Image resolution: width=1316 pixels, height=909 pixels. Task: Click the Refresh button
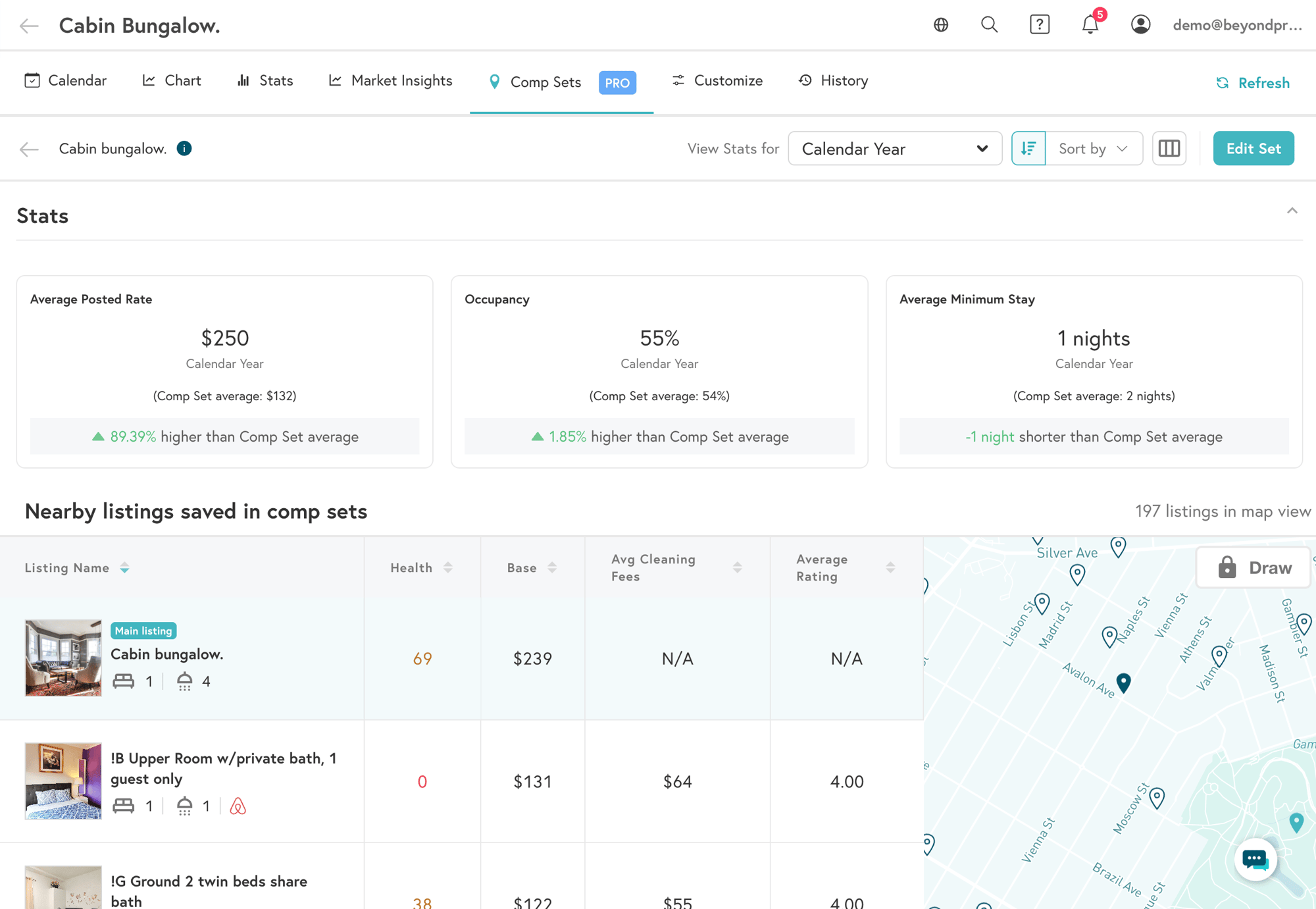1253,83
